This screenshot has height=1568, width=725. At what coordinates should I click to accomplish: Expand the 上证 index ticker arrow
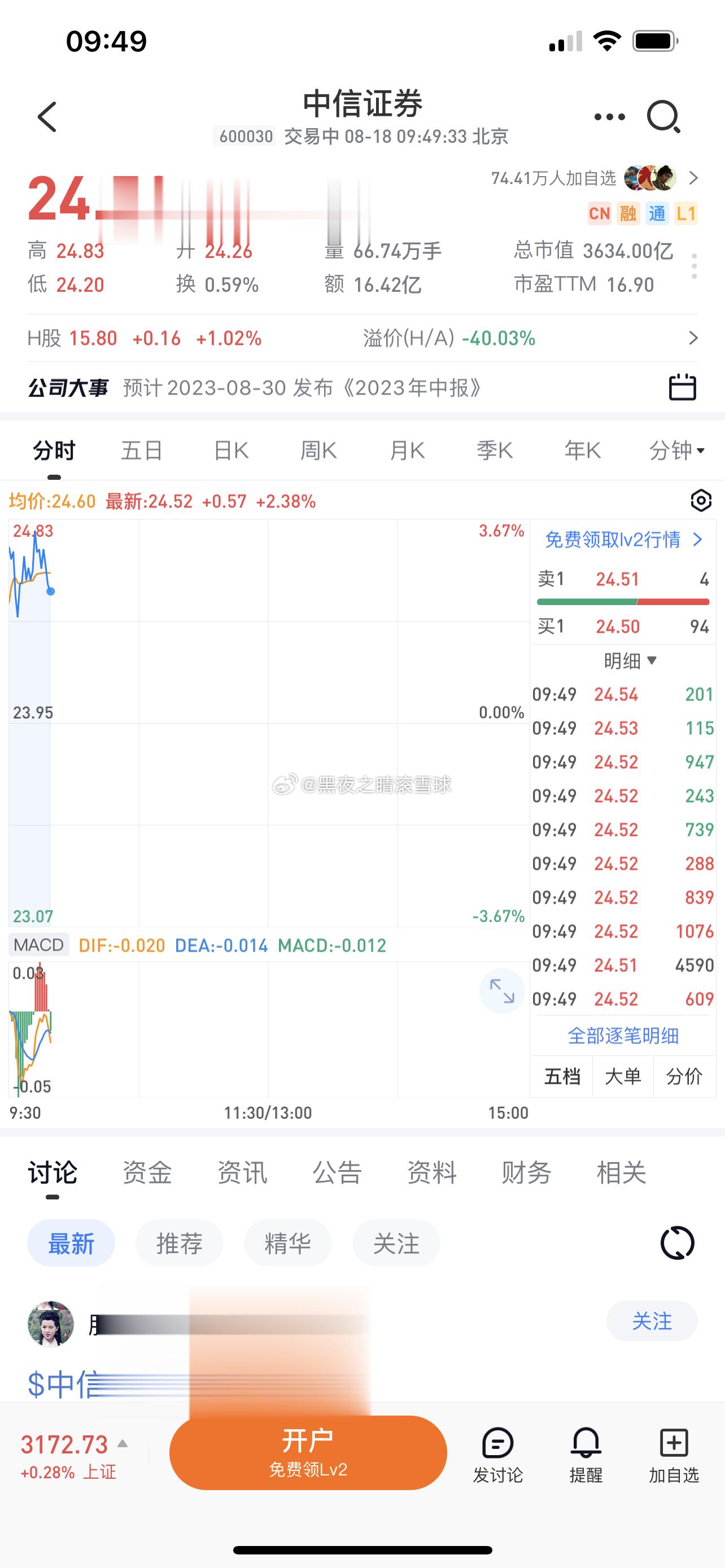point(123,1443)
